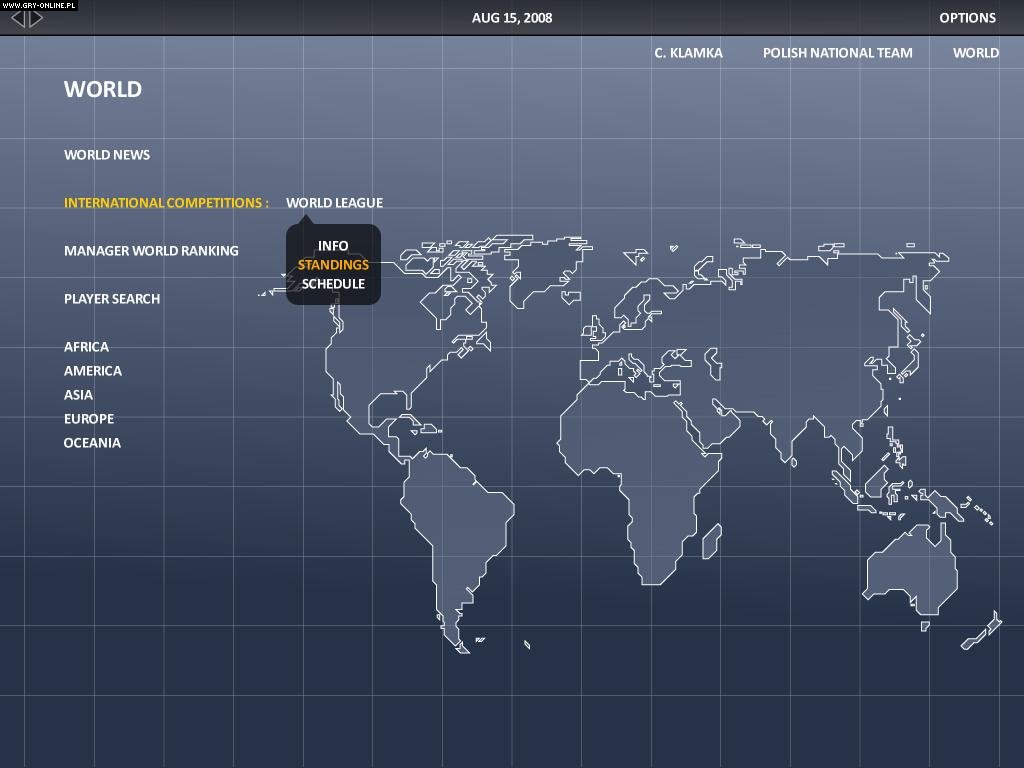
Task: Open World News
Action: click(x=107, y=154)
